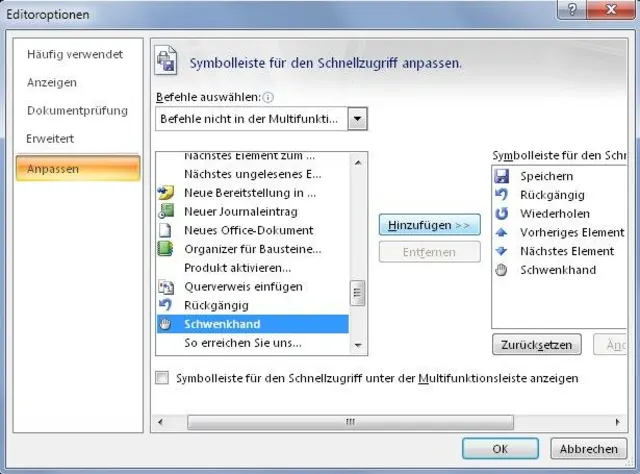
Task: Click the Hinzufügen >> button
Action: [429, 225]
